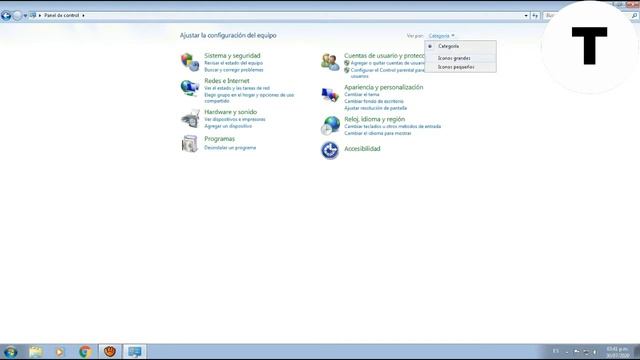
Task: Open Cuentas de usuario heading link
Action: coord(384,56)
